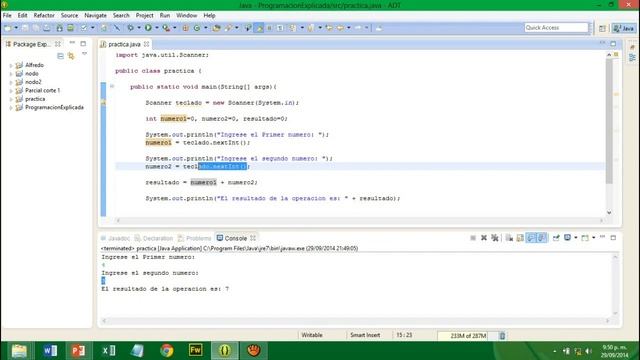Click the Clear Console icon
The height and width of the screenshot is (360, 640).
tap(509, 238)
